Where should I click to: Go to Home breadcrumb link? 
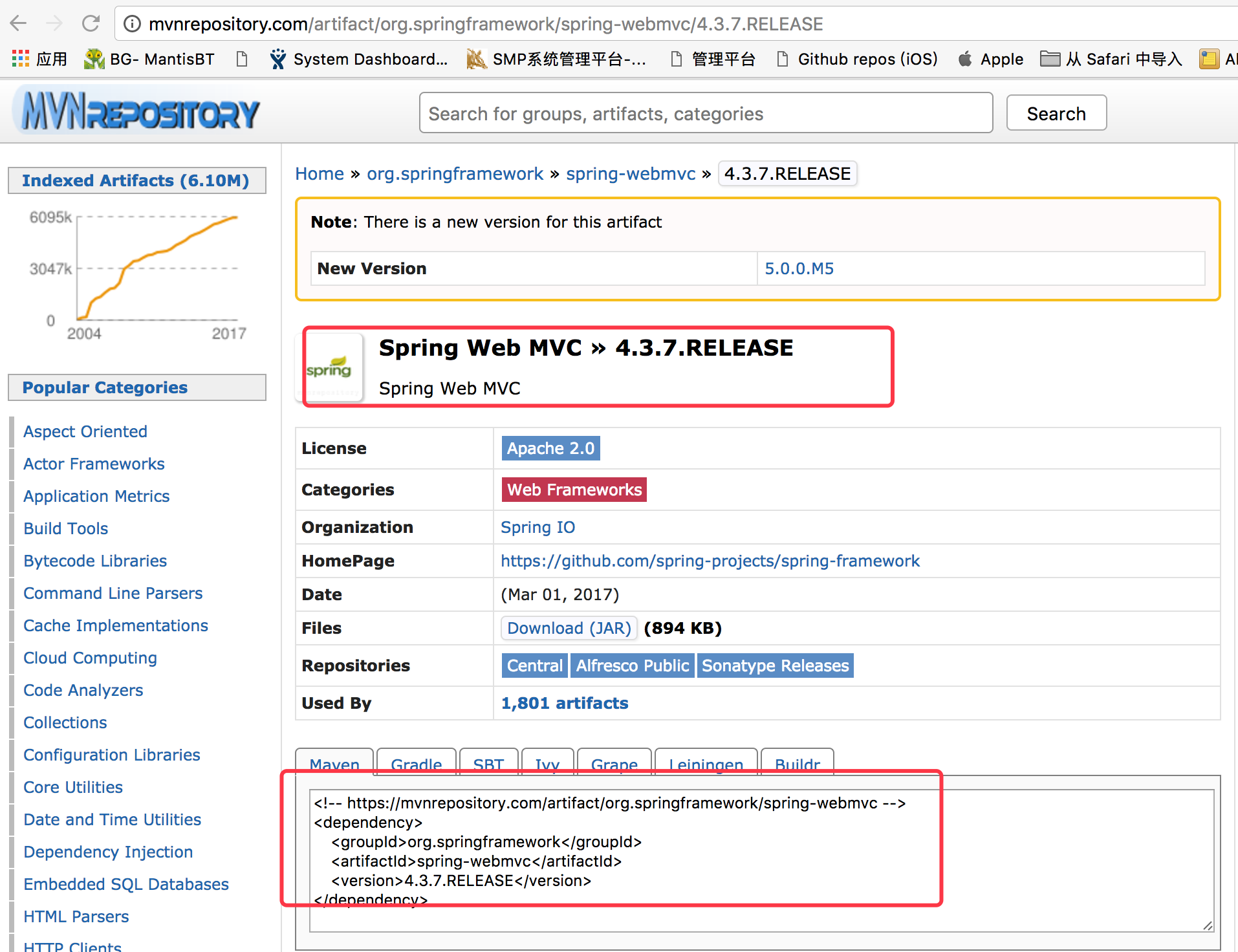point(320,173)
